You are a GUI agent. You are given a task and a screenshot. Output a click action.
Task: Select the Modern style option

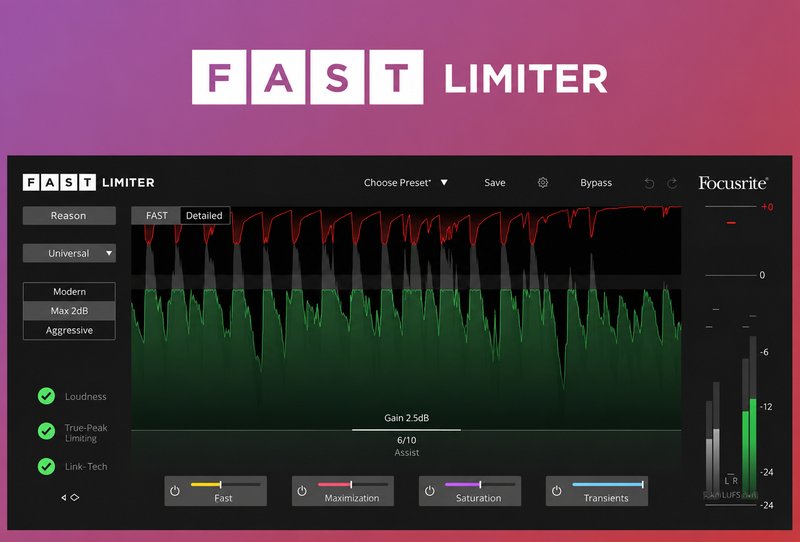[69, 291]
